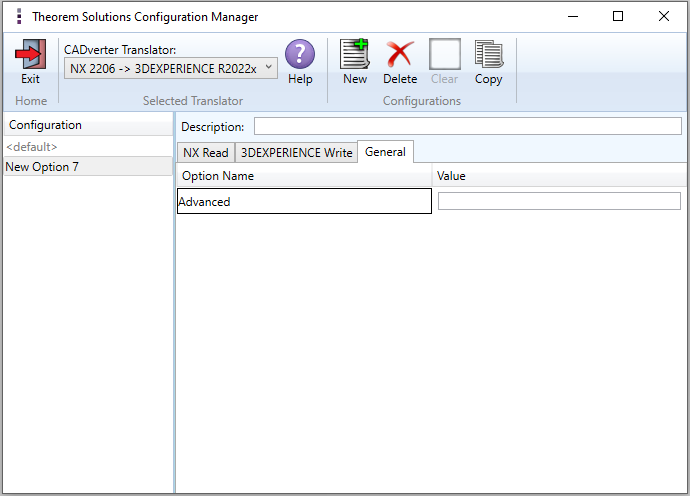
Task: Select the General tab
Action: (385, 152)
